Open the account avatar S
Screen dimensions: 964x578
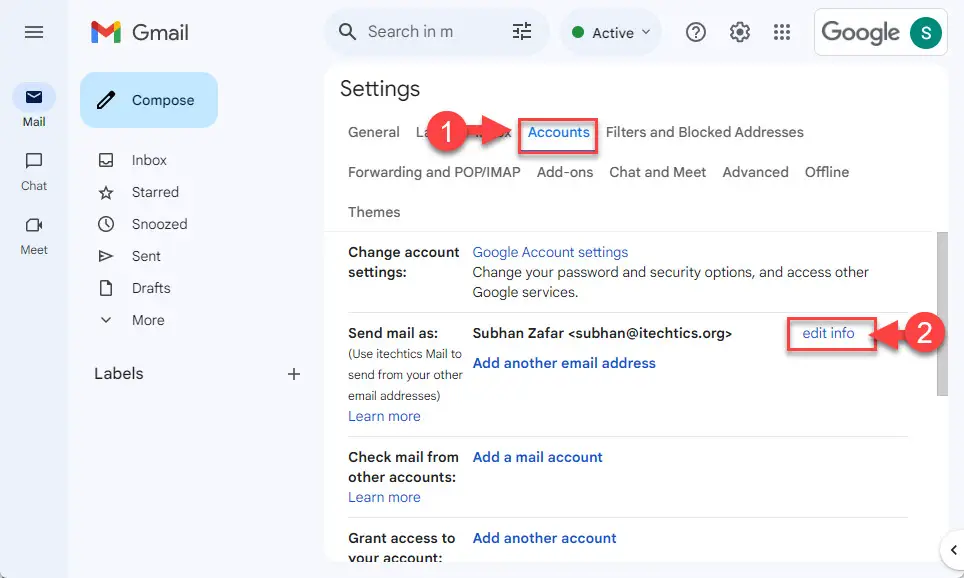pyautogui.click(x=925, y=33)
